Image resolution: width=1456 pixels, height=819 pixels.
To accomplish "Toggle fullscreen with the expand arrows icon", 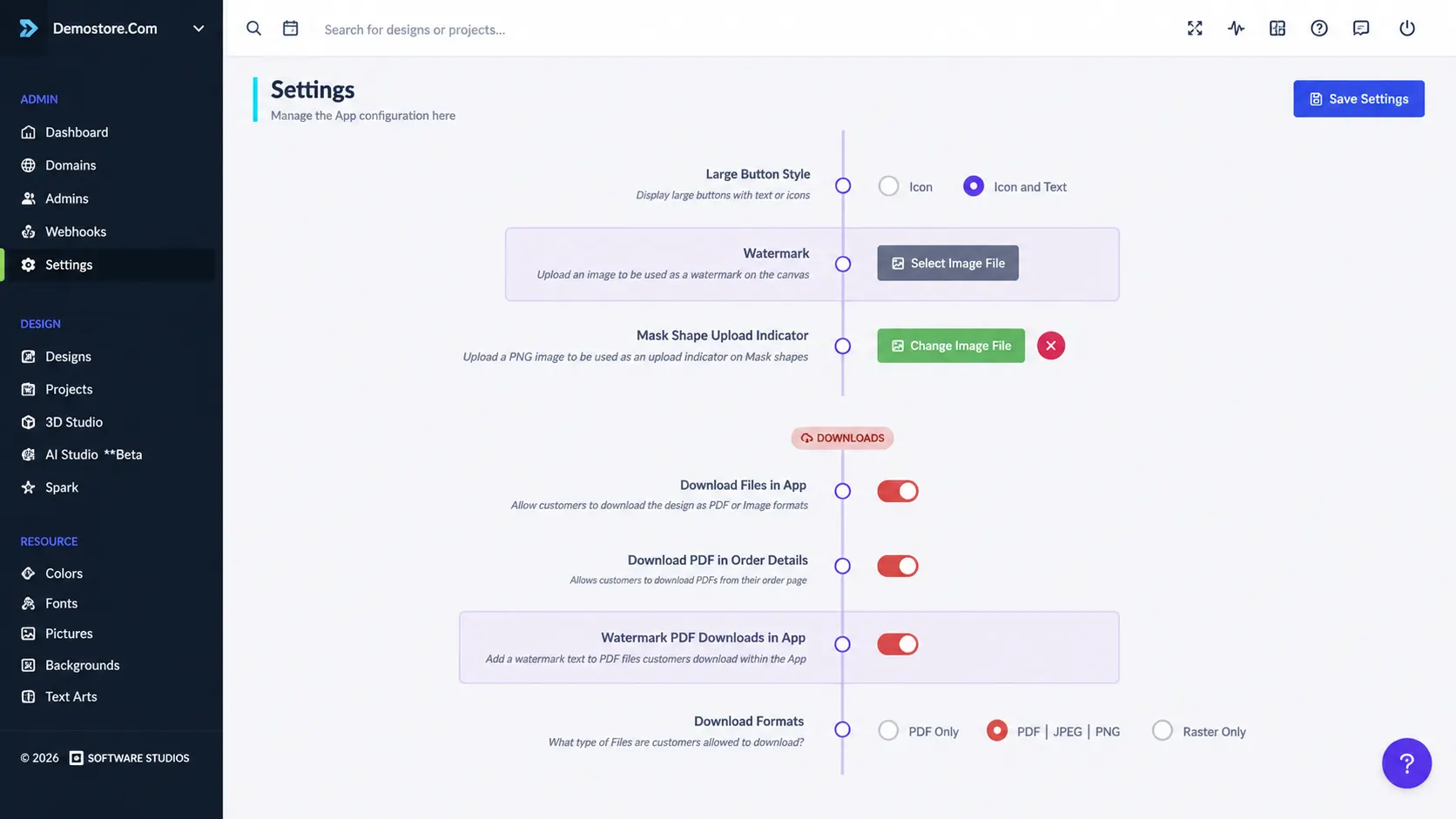I will coord(1195,29).
